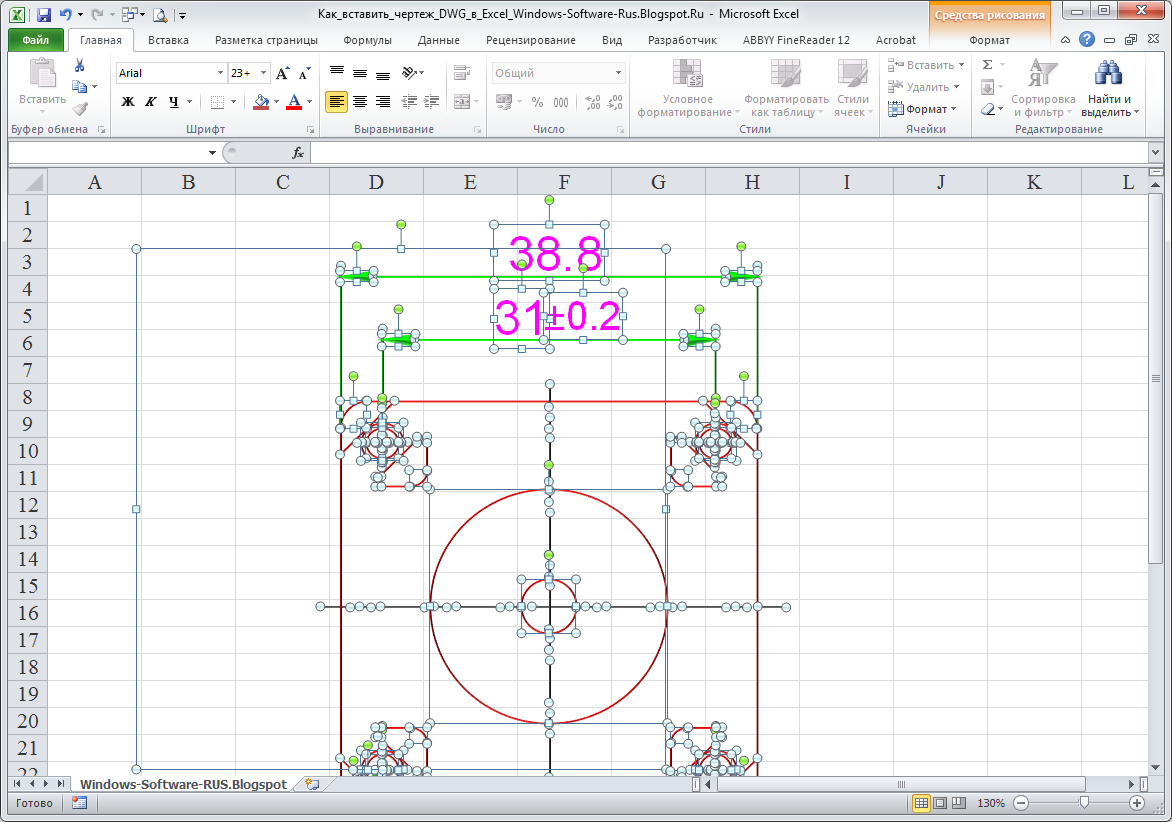Align text to middle vertically
The image size is (1172, 822).
tap(360, 72)
